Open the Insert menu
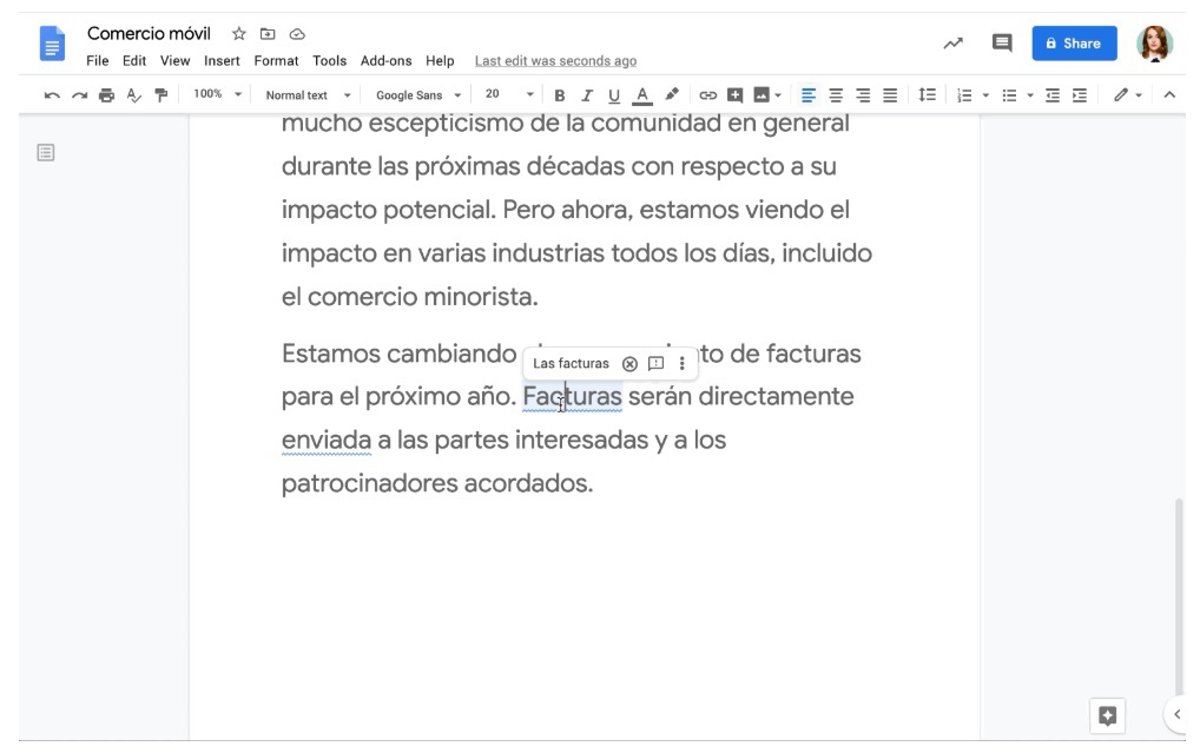The image size is (1200, 753). [x=222, y=61]
